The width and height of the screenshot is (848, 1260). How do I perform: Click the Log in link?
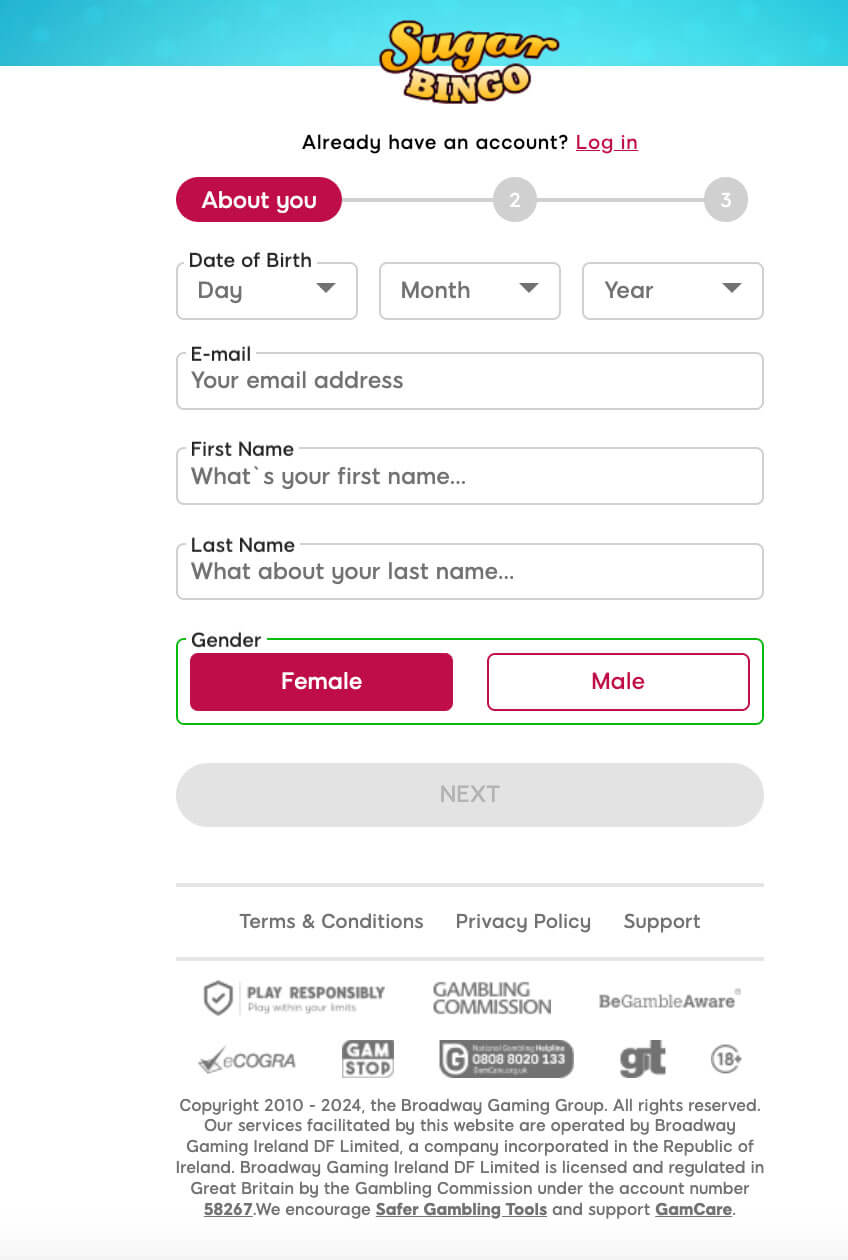pos(607,142)
